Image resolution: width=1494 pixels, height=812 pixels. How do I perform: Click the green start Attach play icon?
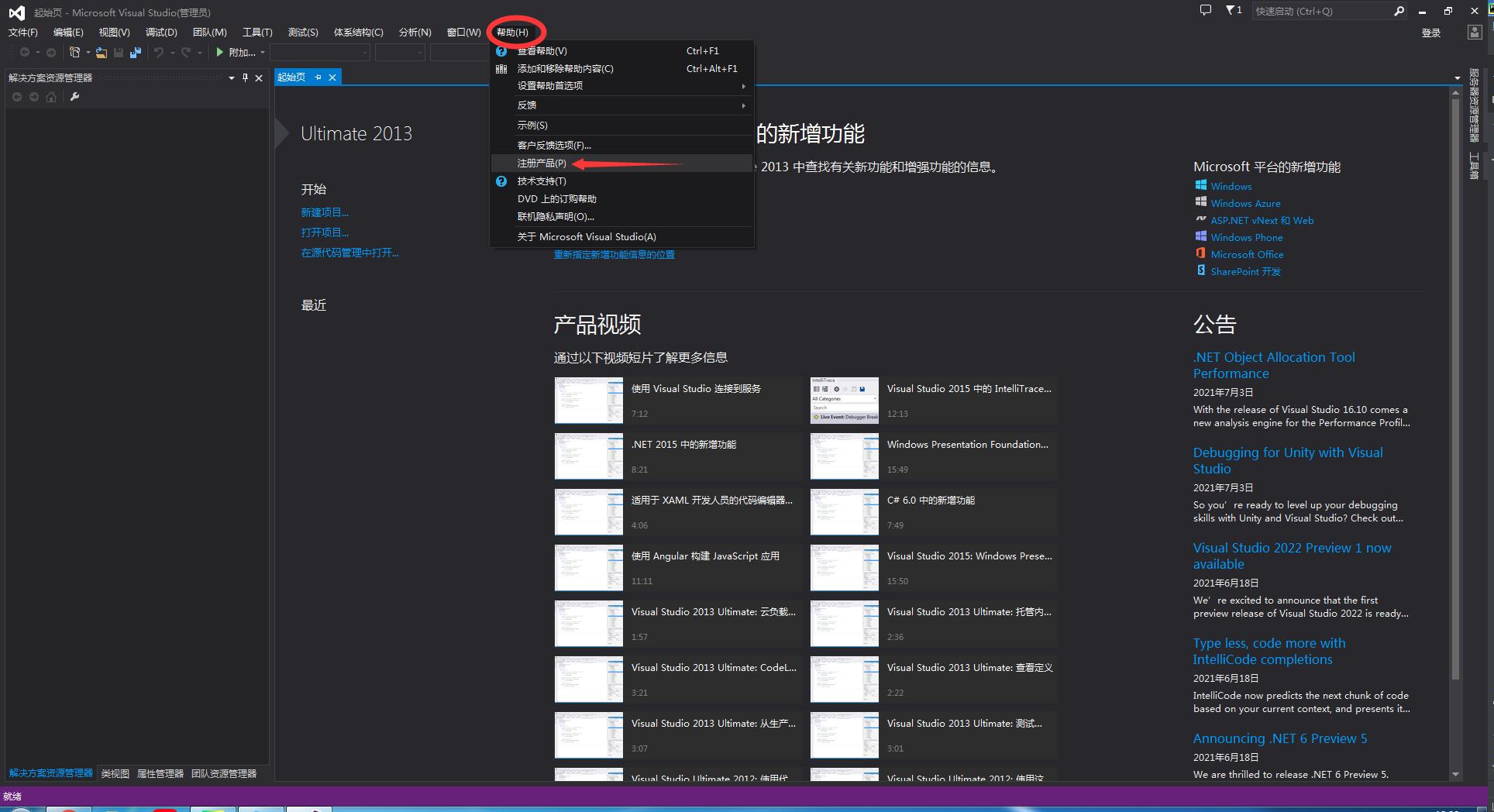coord(220,52)
